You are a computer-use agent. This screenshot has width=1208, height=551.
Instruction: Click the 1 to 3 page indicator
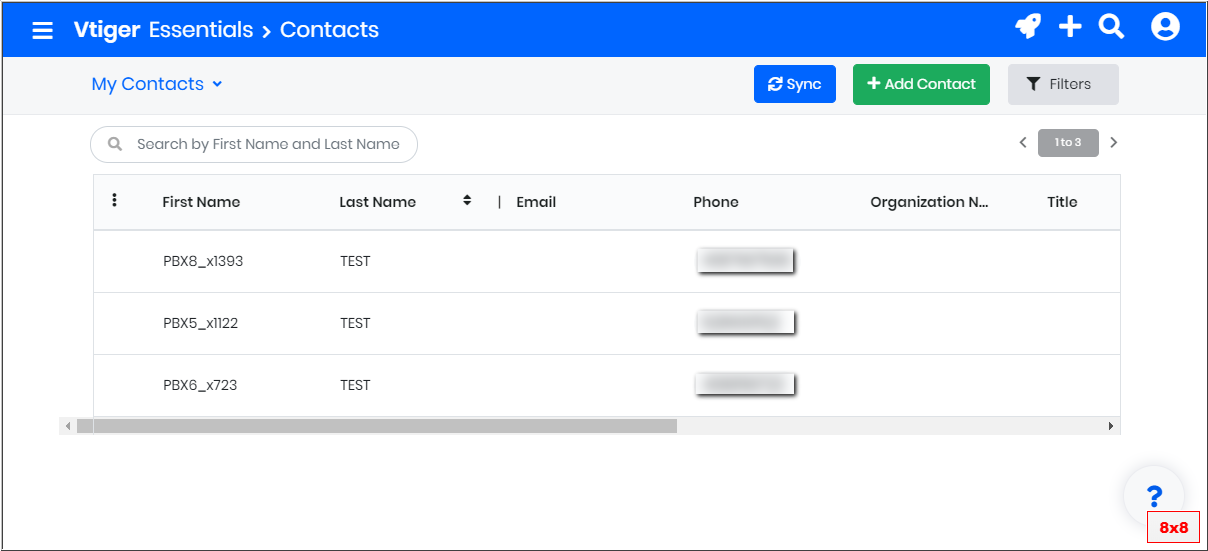click(1068, 143)
